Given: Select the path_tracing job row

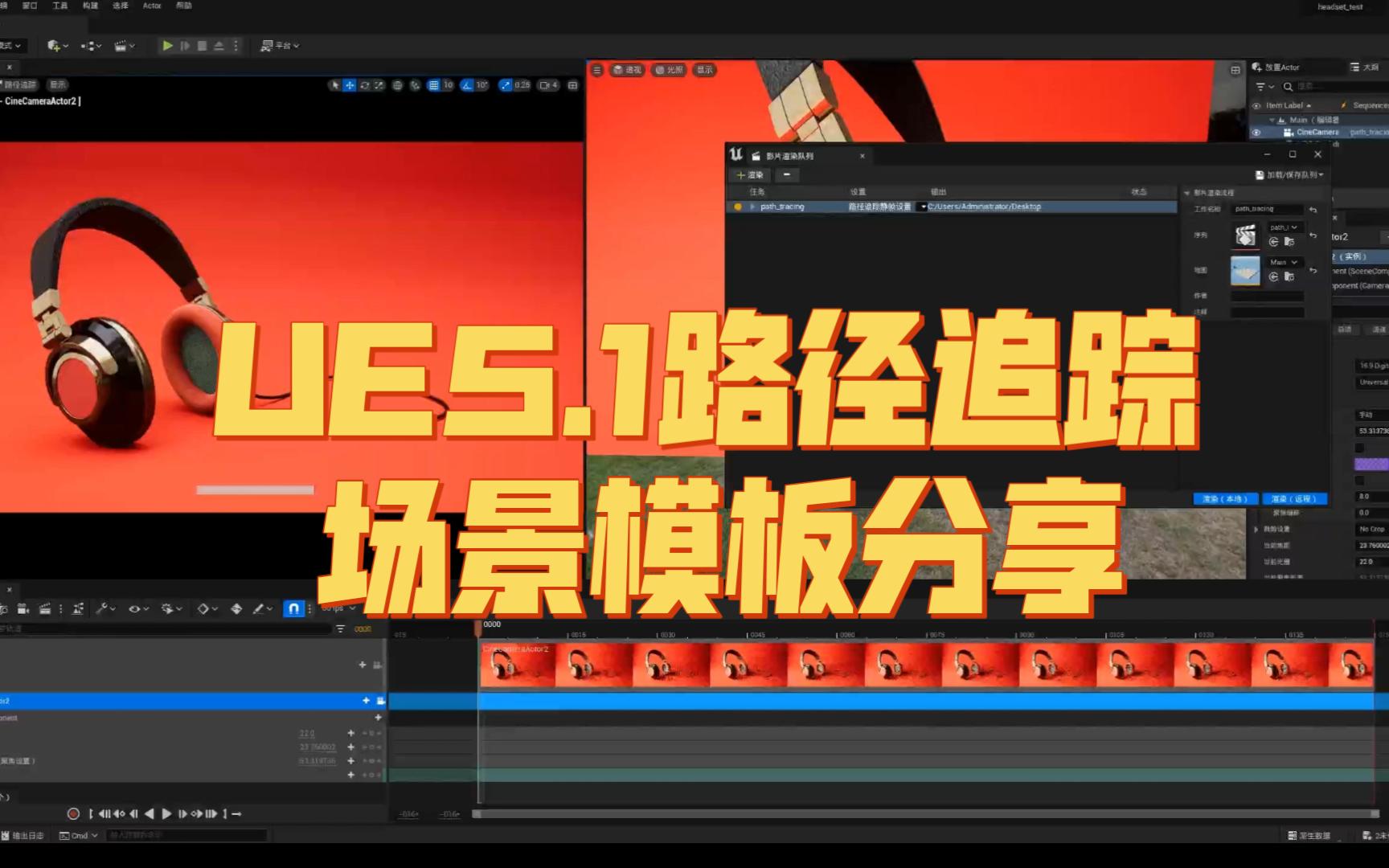Looking at the screenshot, I should click(952, 207).
